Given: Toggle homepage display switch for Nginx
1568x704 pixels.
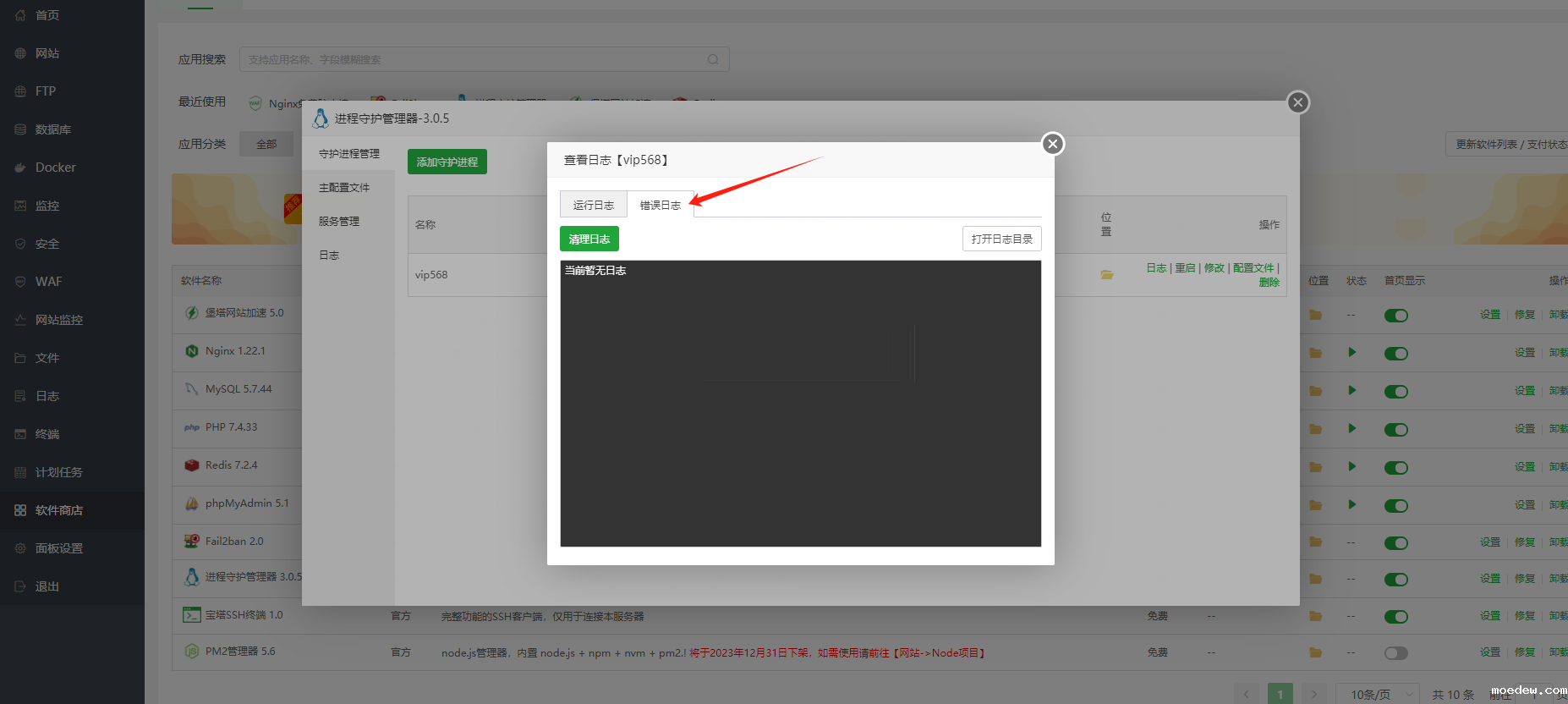Looking at the screenshot, I should [x=1395, y=353].
